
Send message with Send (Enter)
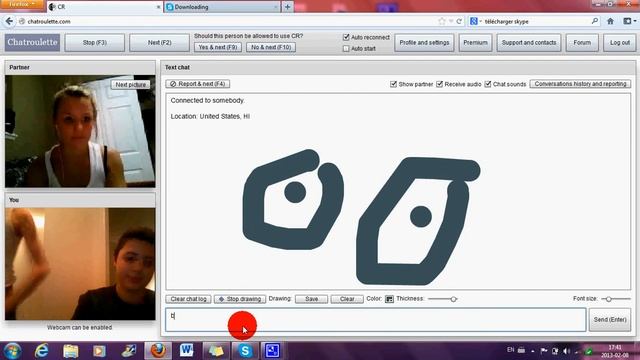pyautogui.click(x=610, y=320)
